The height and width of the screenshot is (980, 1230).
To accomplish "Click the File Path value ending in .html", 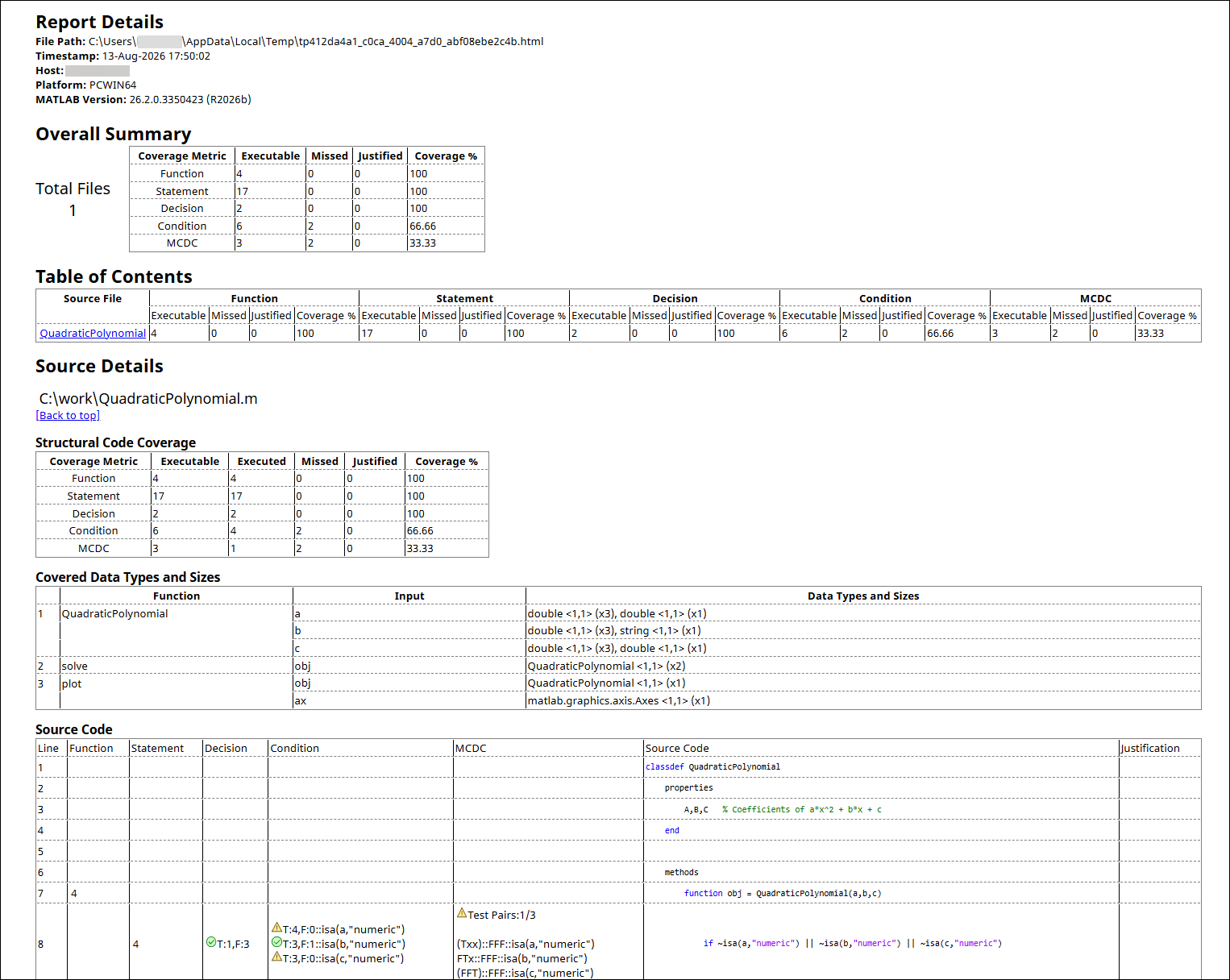I will (316, 41).
